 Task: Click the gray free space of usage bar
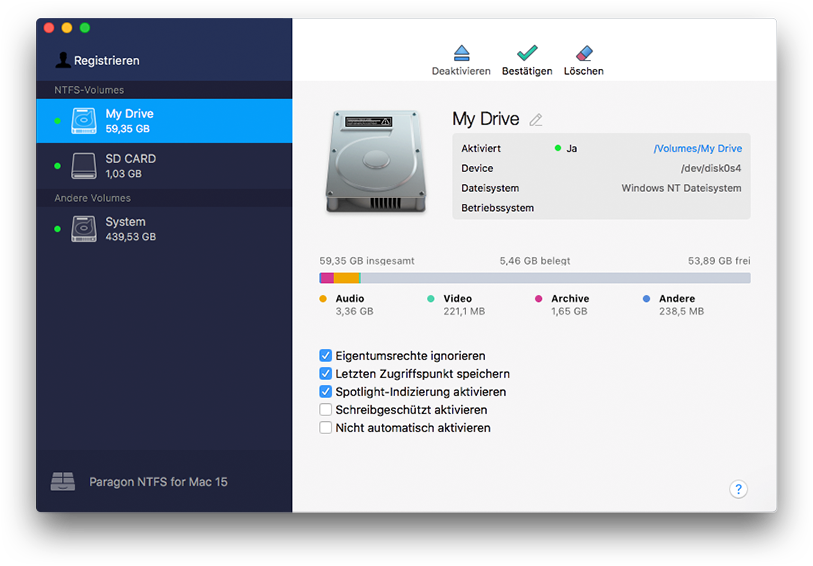point(555,278)
